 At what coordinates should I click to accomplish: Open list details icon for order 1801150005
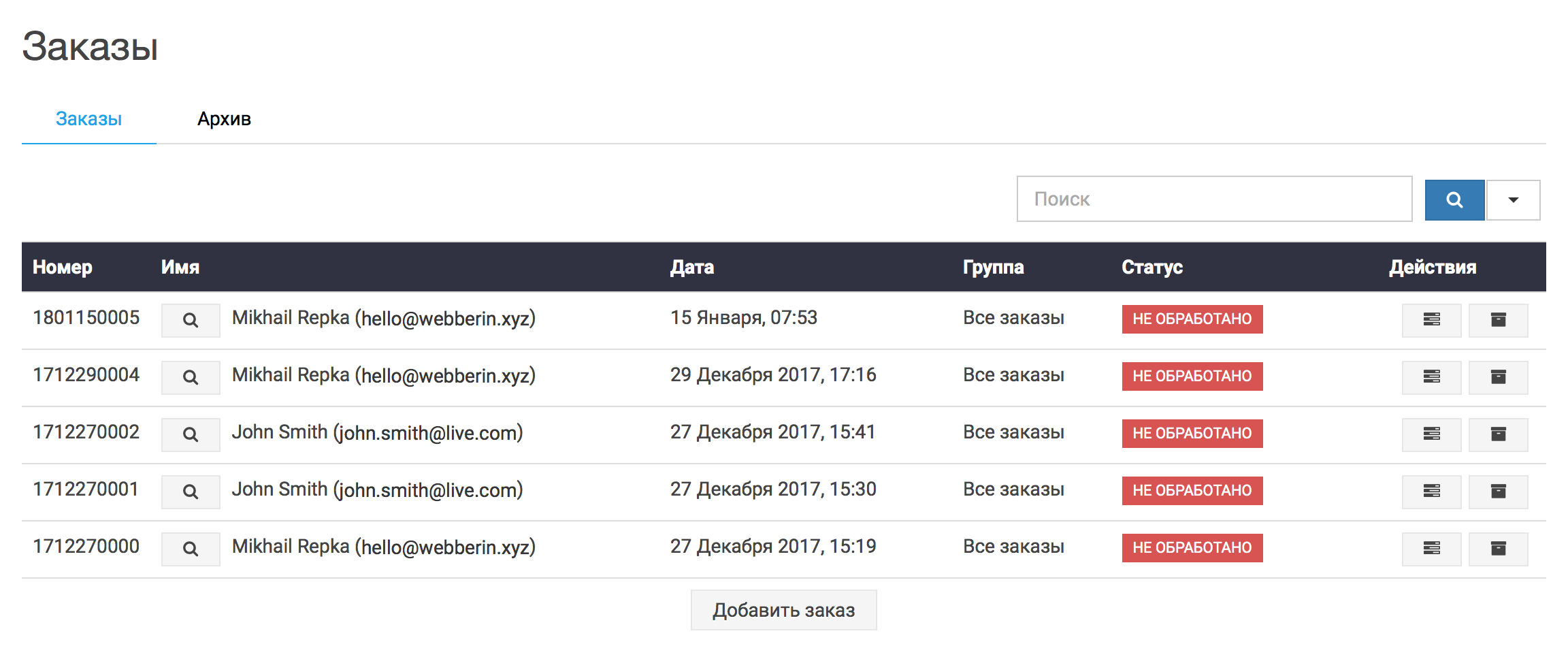(1431, 320)
